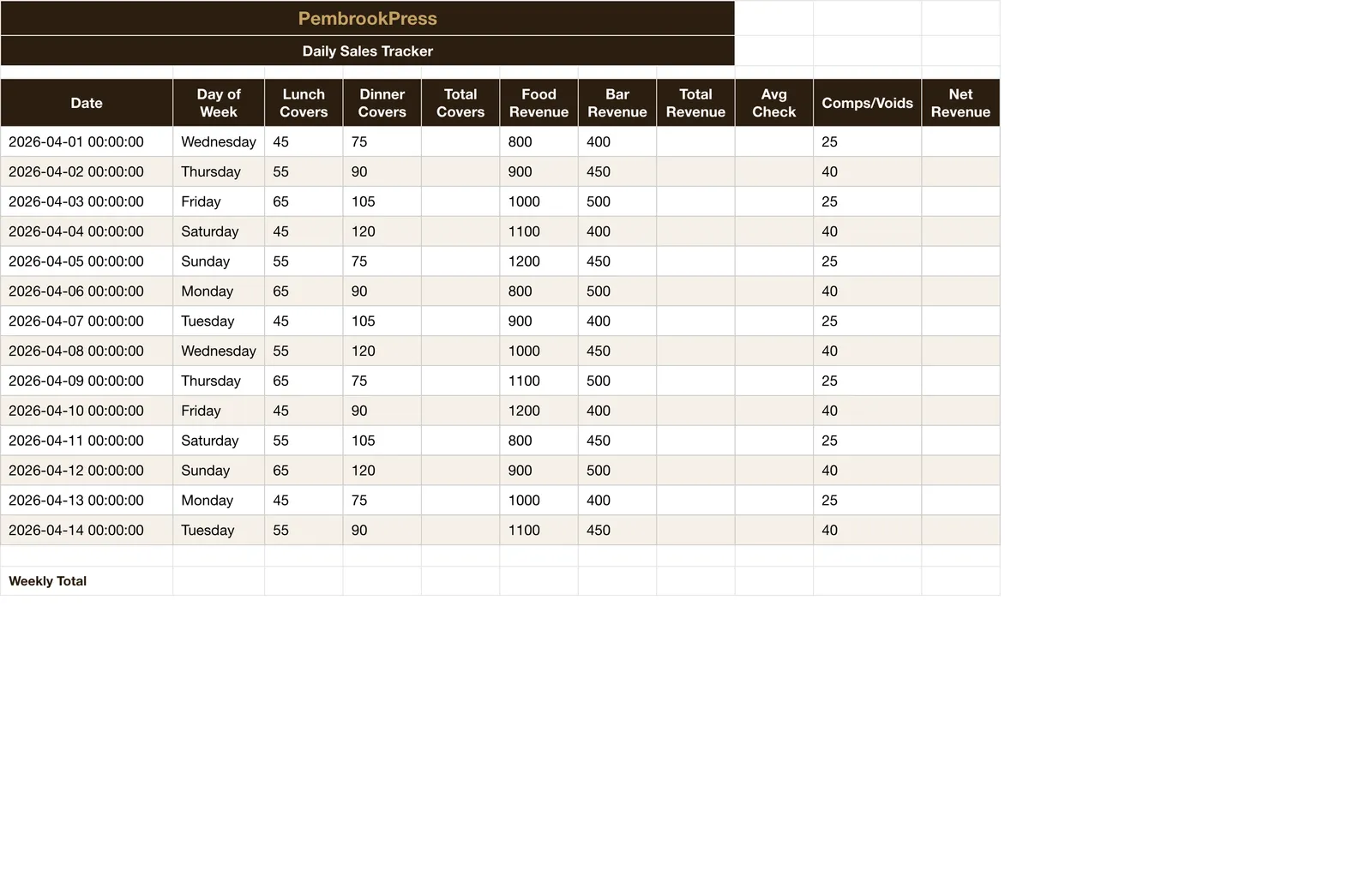The height and width of the screenshot is (882, 1372).
Task: Select Wednesday in the 2026-04-01 row
Action: 219,141
